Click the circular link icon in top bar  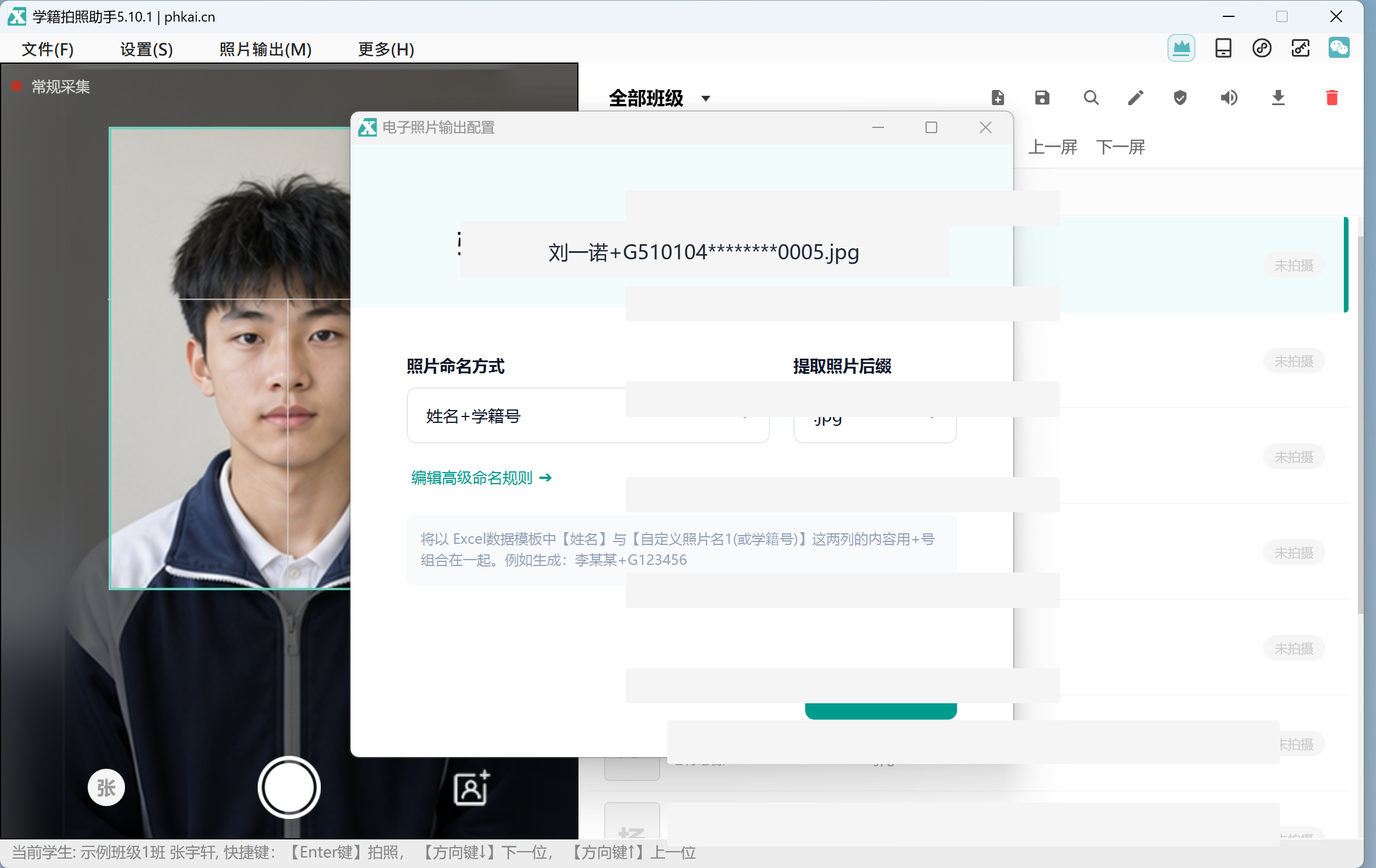tap(1262, 48)
